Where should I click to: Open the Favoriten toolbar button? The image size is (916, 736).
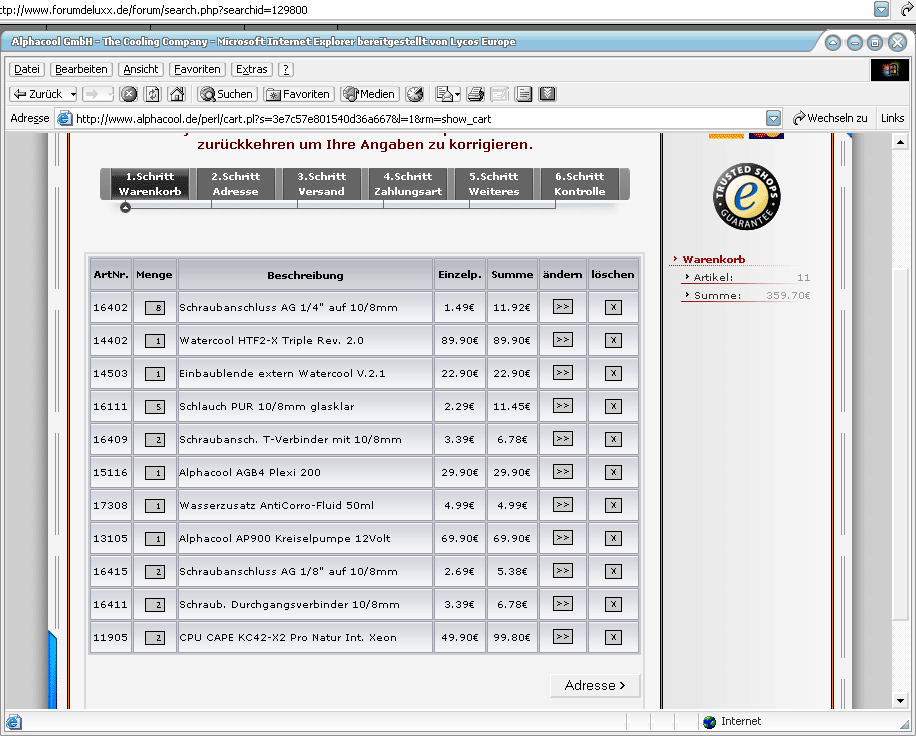[299, 94]
